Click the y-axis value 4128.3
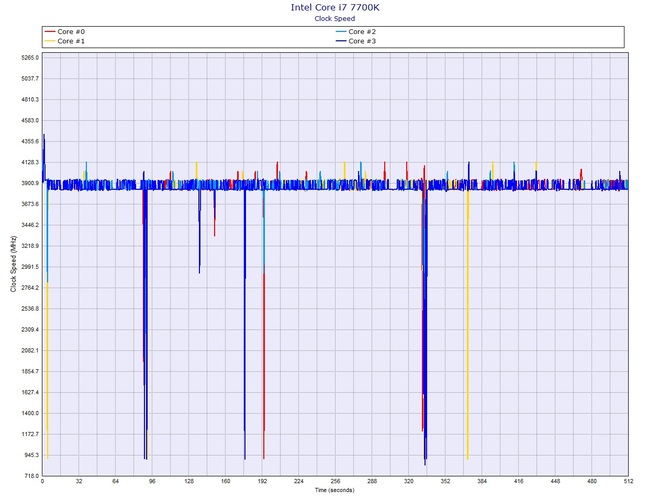The height and width of the screenshot is (502, 670). (30, 162)
